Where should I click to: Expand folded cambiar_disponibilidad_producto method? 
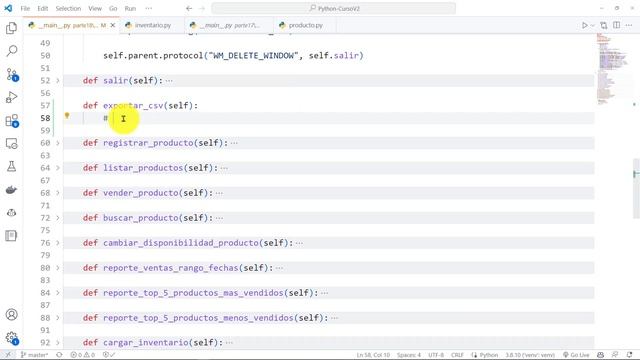coord(58,243)
